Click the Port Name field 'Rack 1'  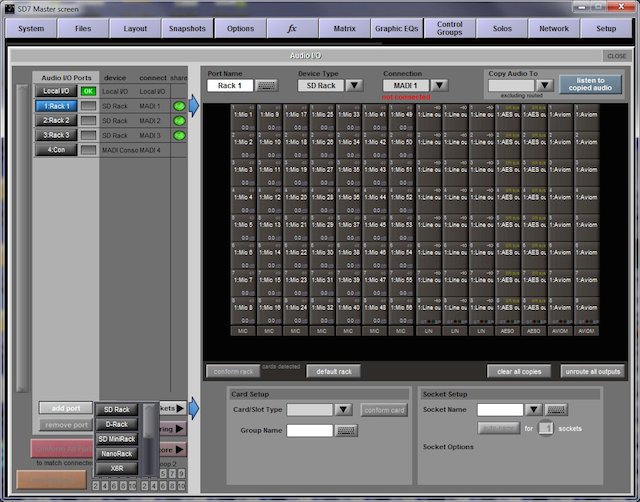pos(230,85)
